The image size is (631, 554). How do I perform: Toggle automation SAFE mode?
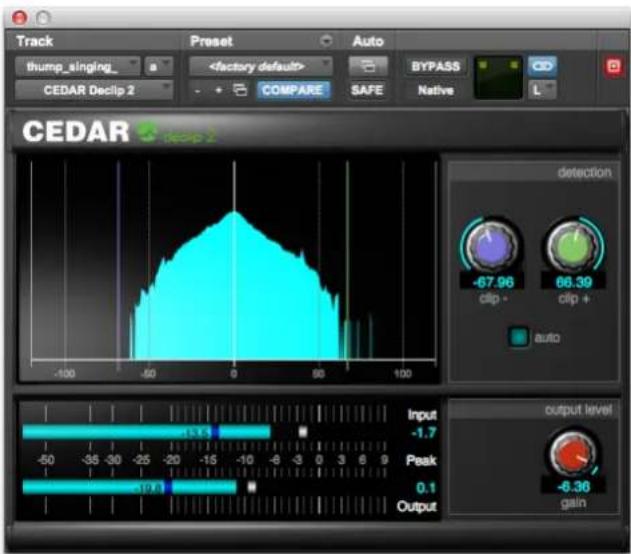coord(367,90)
